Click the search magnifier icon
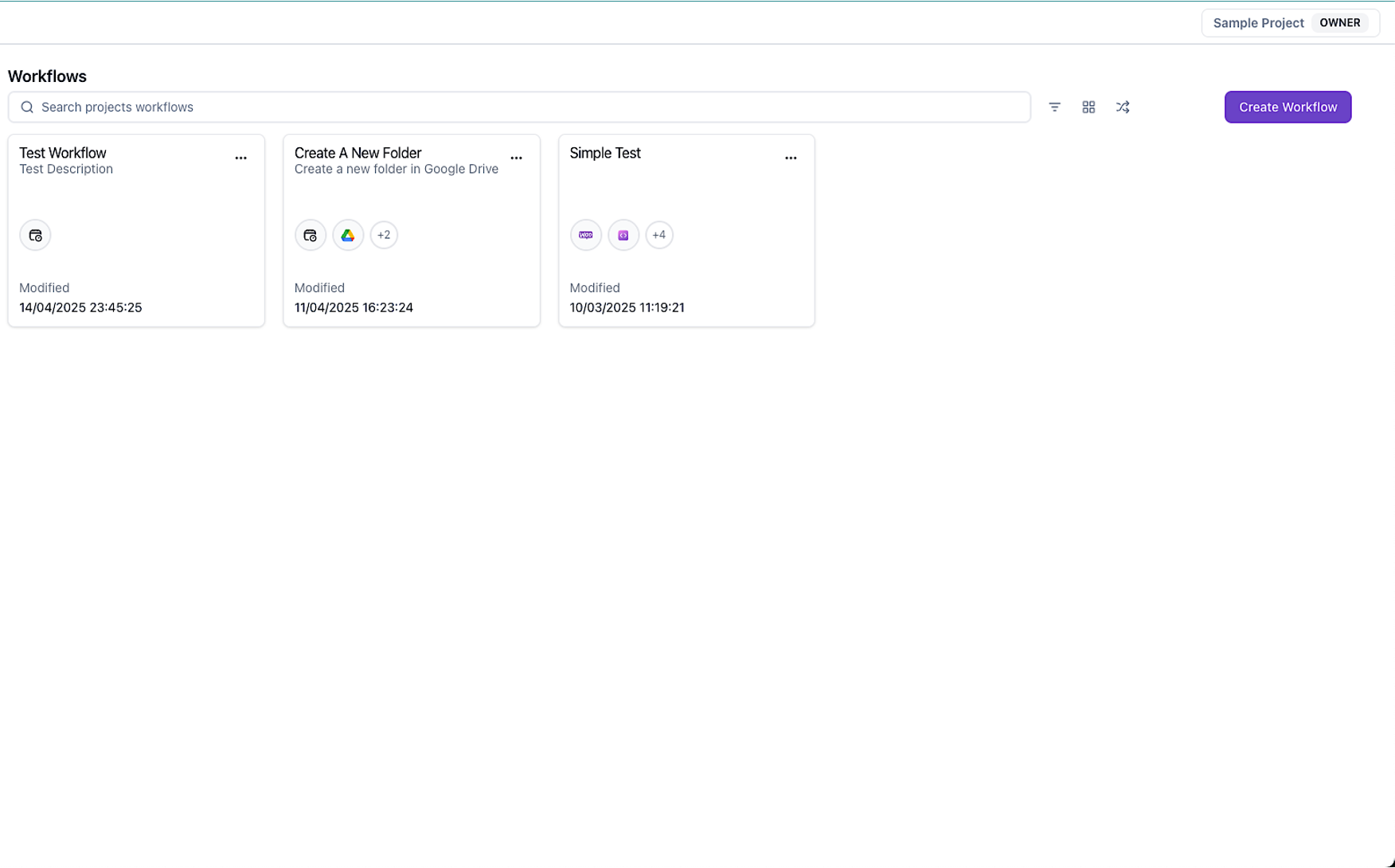The height and width of the screenshot is (868, 1395). [x=27, y=107]
